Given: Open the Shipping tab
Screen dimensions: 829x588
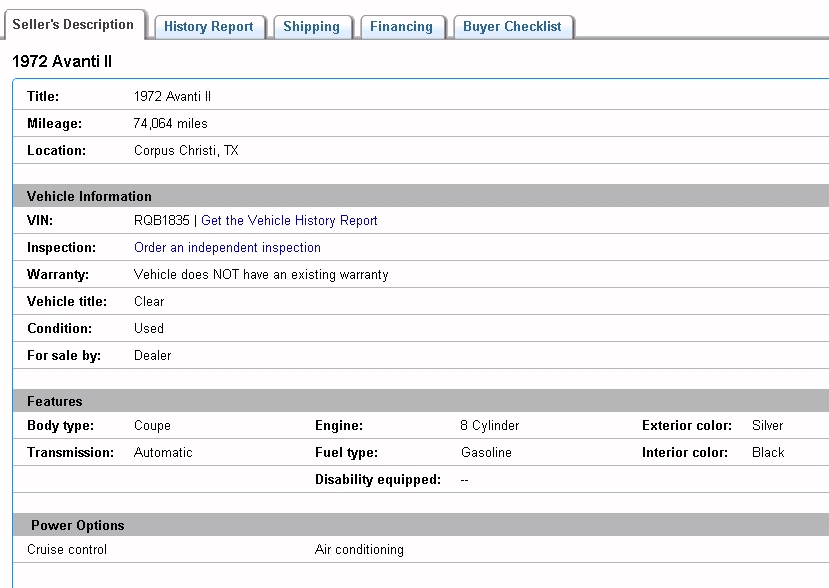Looking at the screenshot, I should [311, 27].
